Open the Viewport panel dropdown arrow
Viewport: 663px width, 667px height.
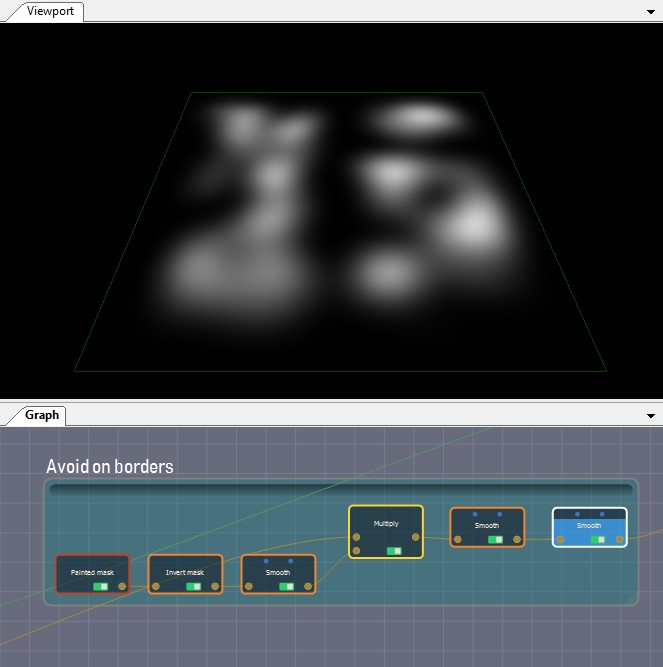pos(652,11)
